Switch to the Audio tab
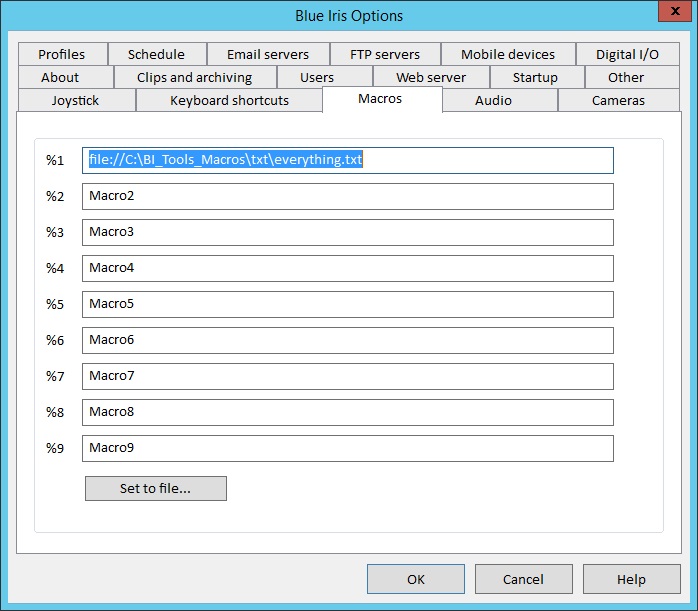The height and width of the screenshot is (611, 698). point(500,100)
